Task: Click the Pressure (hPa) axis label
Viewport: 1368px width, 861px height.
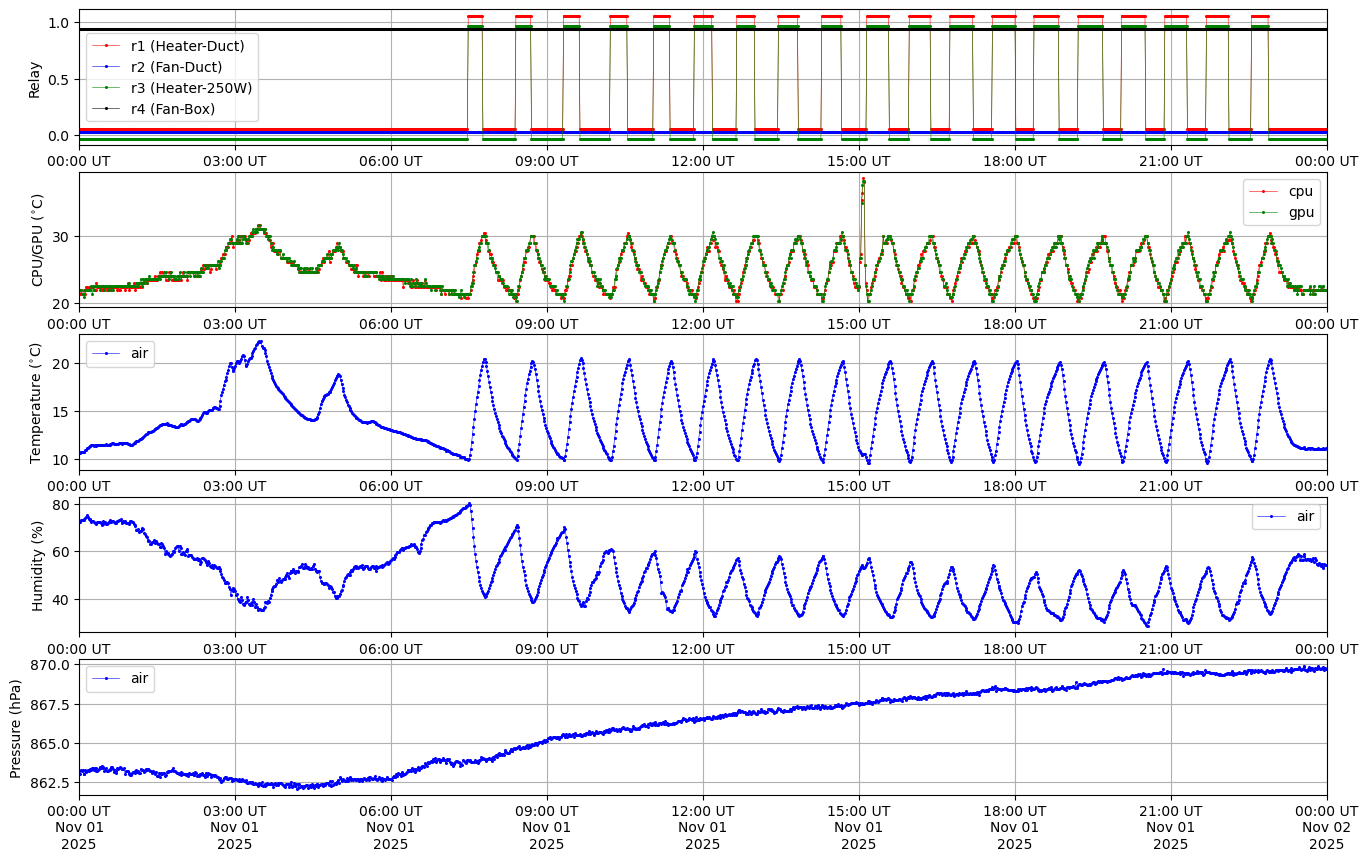Action: 16,727
